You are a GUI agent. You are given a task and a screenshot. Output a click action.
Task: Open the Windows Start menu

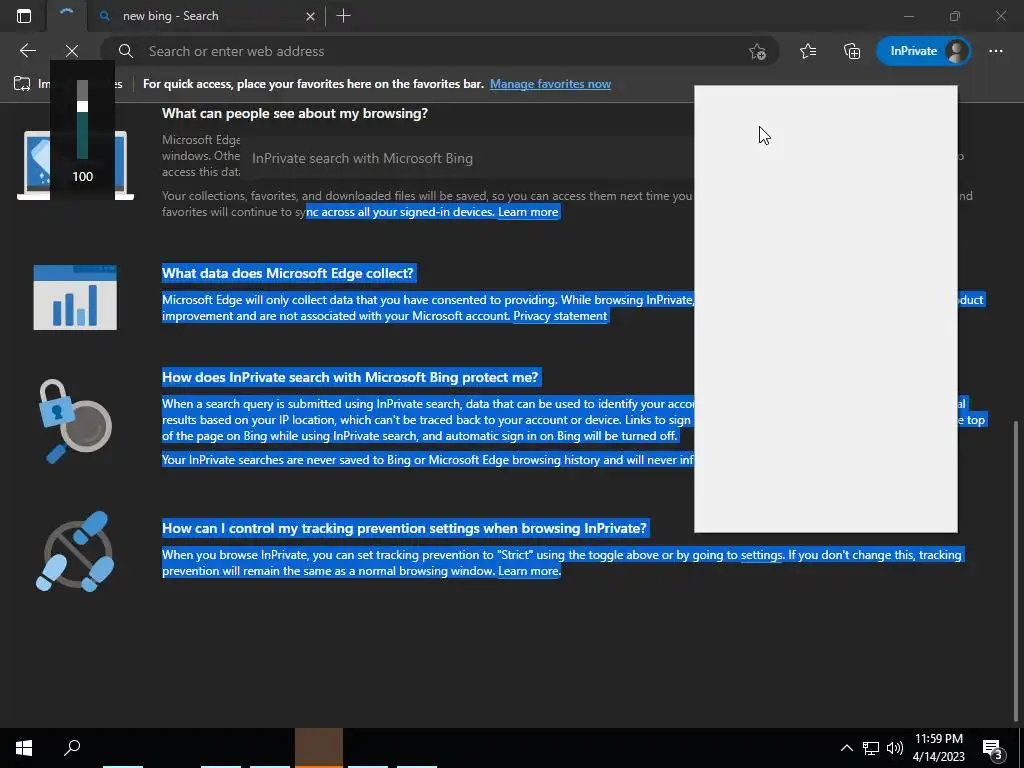tap(24, 748)
